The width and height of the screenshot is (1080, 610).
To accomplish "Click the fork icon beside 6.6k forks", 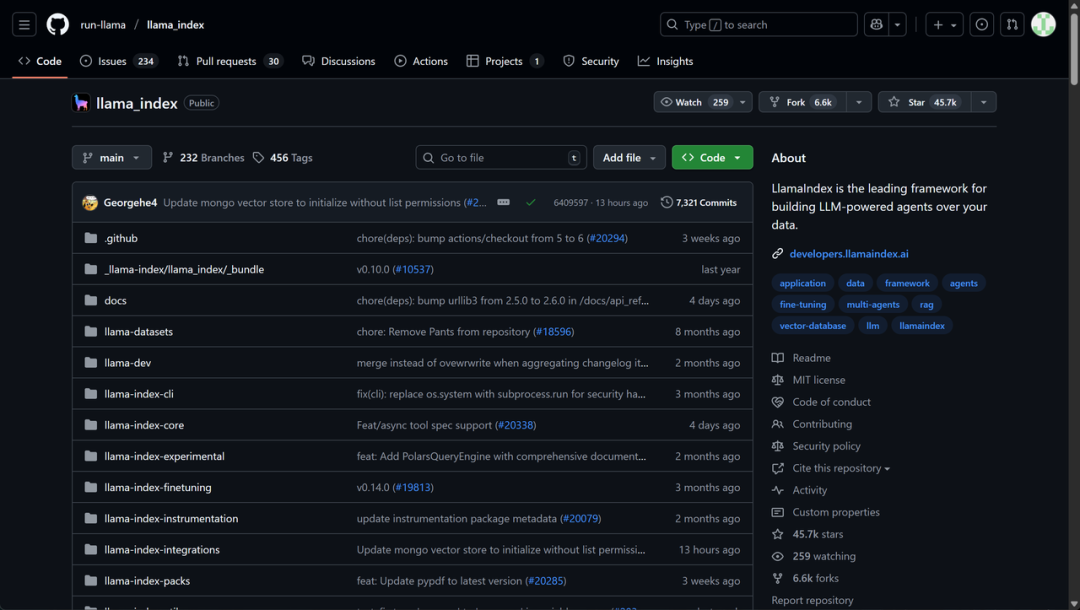I will 778,578.
